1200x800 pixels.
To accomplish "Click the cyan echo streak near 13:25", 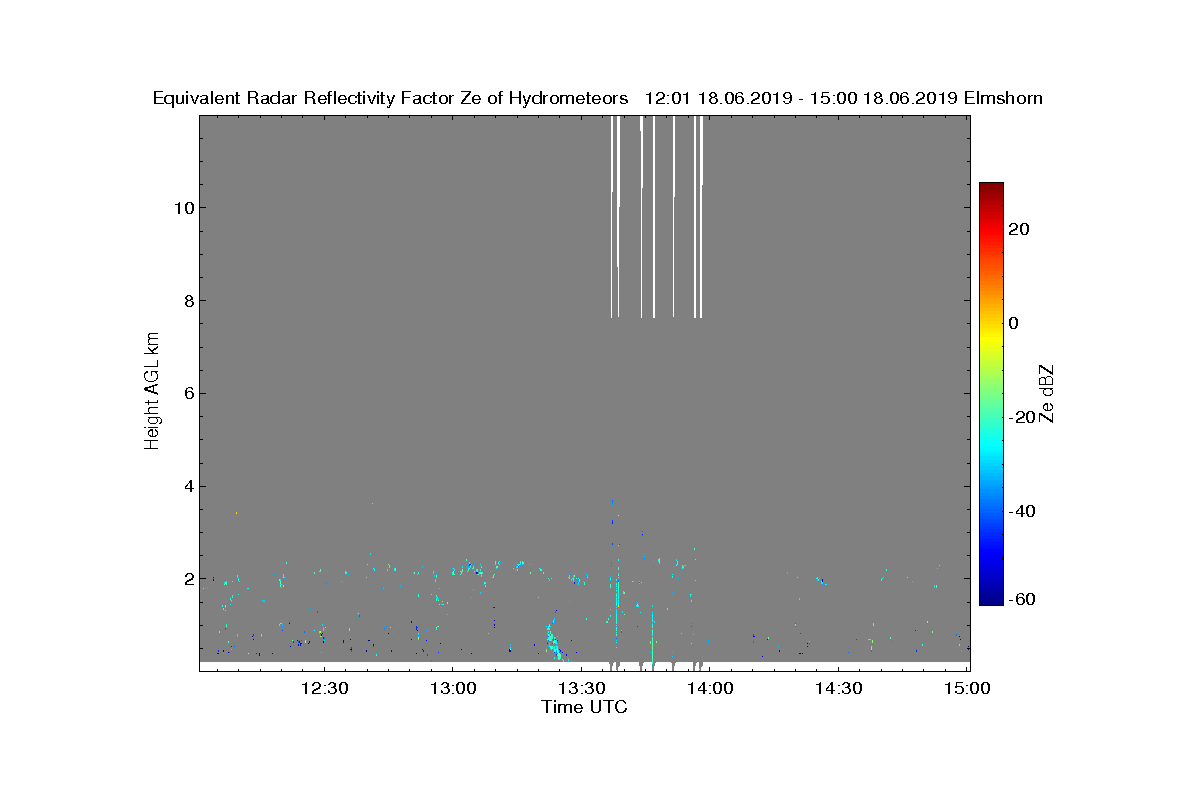I will pyautogui.click(x=553, y=642).
